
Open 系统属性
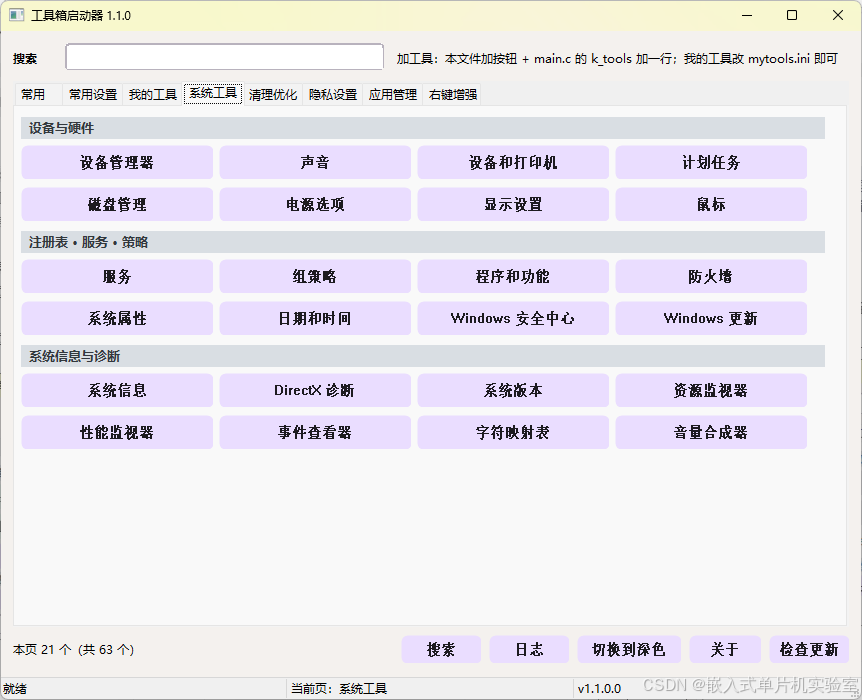coord(117,318)
